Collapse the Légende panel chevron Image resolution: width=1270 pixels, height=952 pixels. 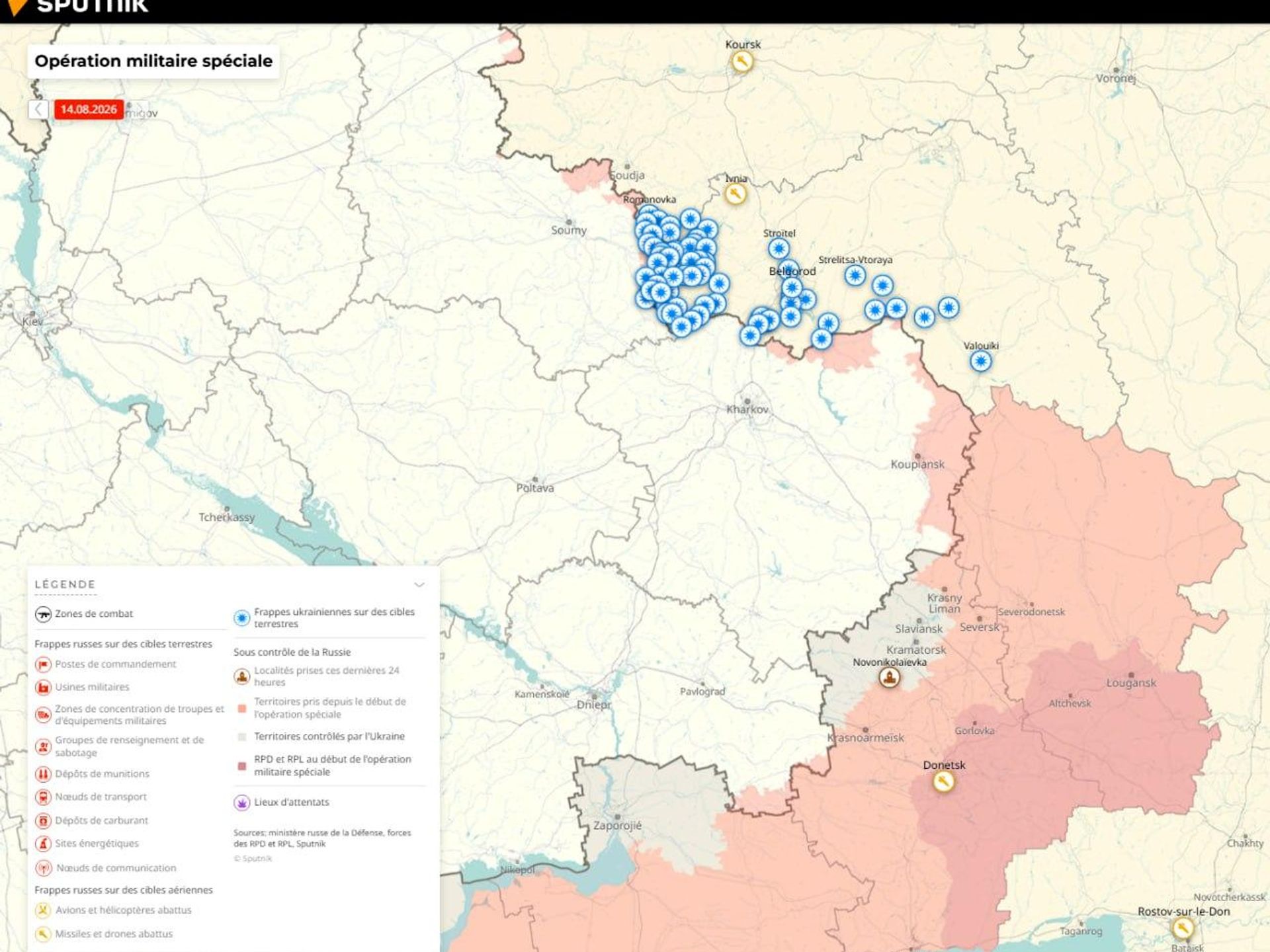pos(419,584)
